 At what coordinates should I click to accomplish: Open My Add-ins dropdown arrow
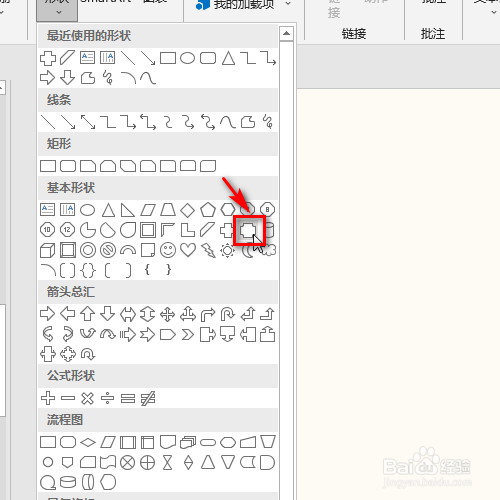point(288,4)
